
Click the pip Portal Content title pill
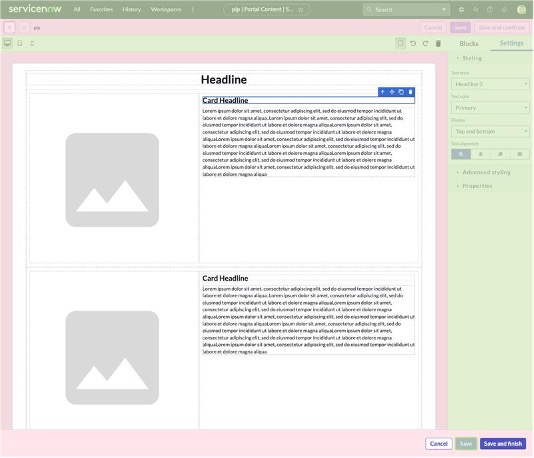pyautogui.click(x=267, y=10)
